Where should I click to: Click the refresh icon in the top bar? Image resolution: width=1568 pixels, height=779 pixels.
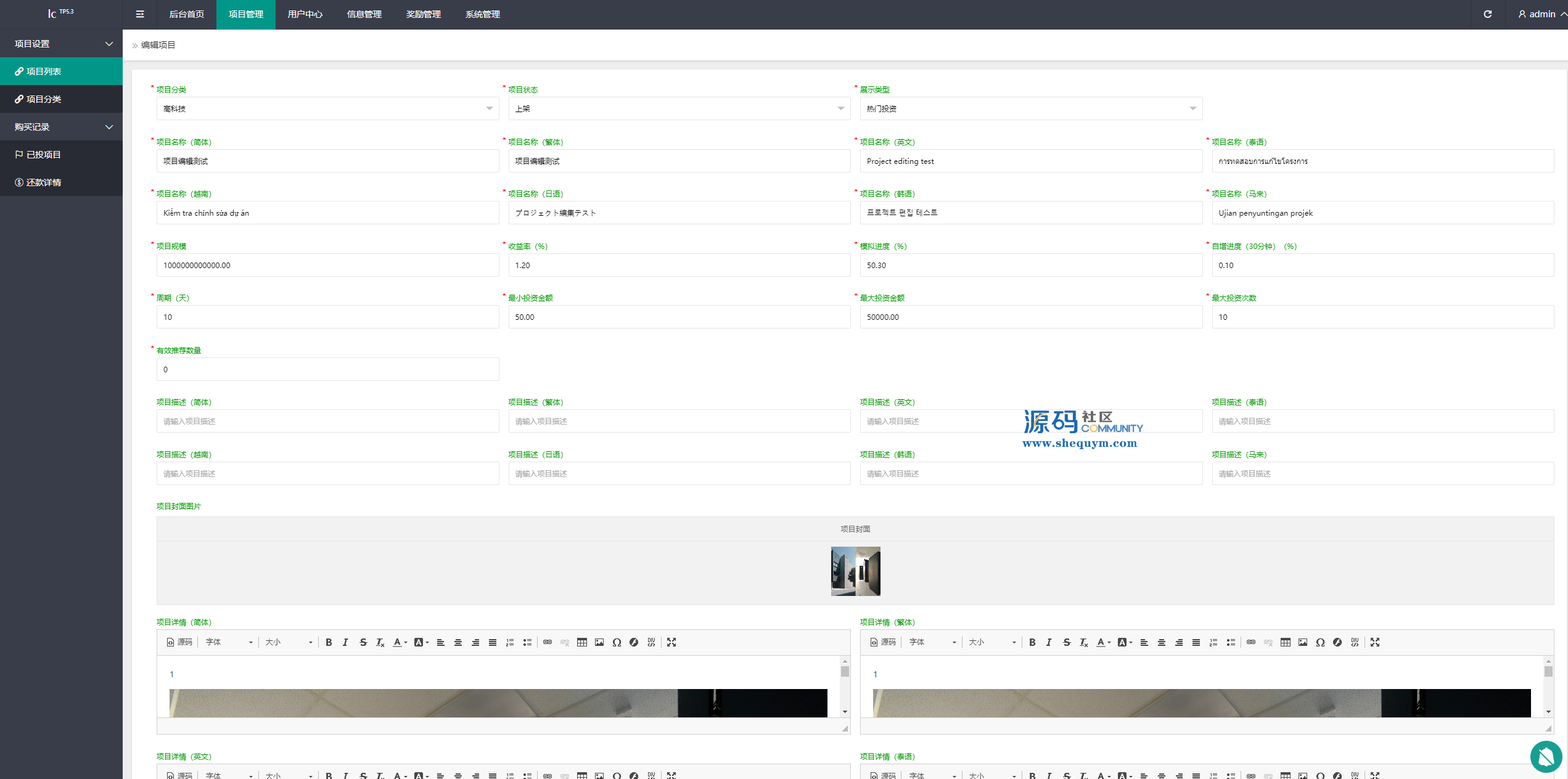(x=1488, y=14)
